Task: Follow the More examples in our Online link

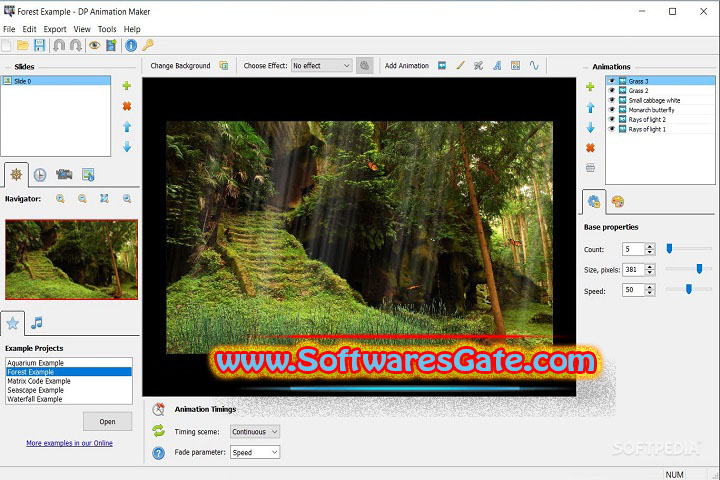Action: click(69, 443)
